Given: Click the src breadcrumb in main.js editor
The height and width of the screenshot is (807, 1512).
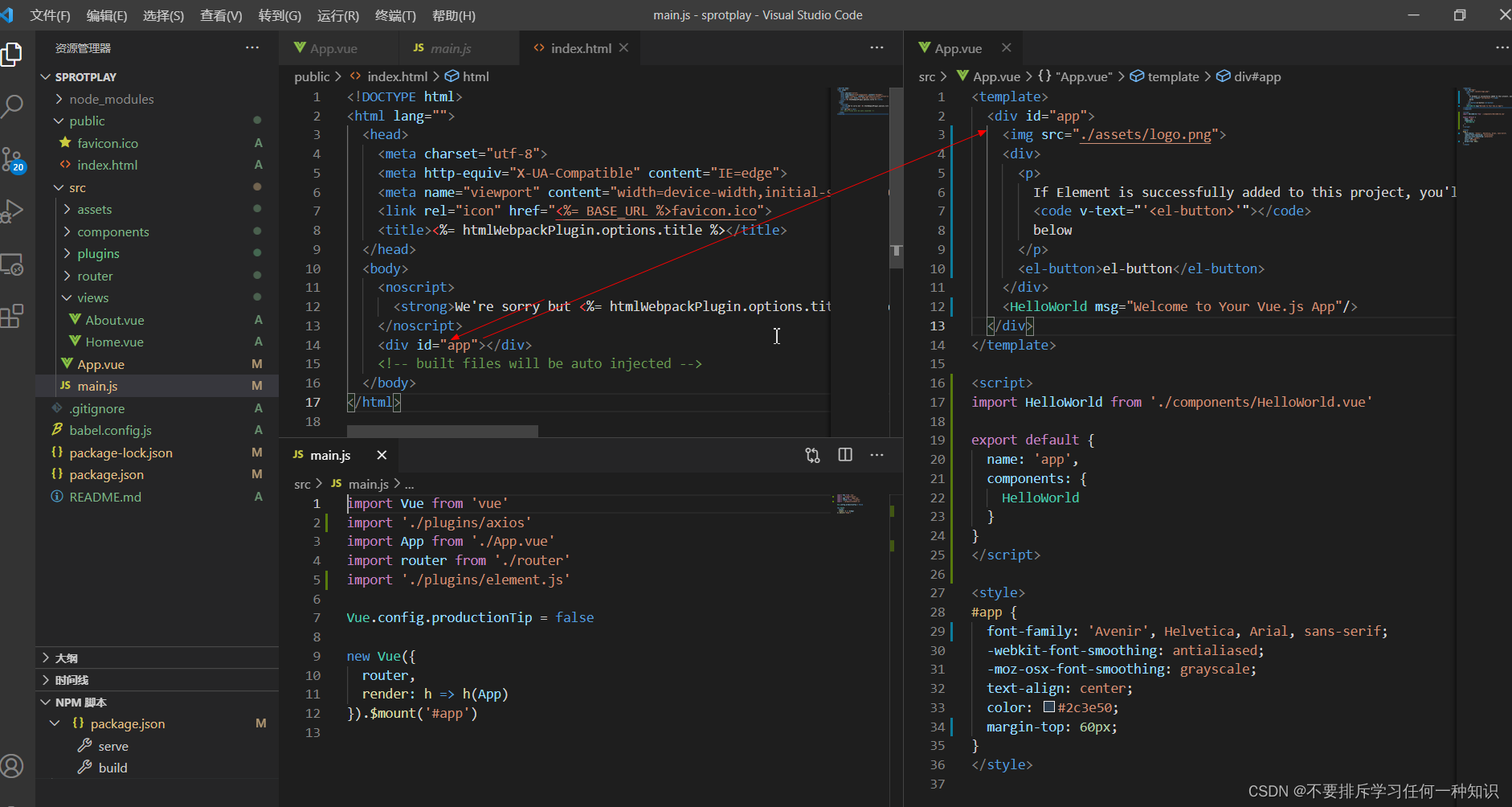Looking at the screenshot, I should (302, 484).
